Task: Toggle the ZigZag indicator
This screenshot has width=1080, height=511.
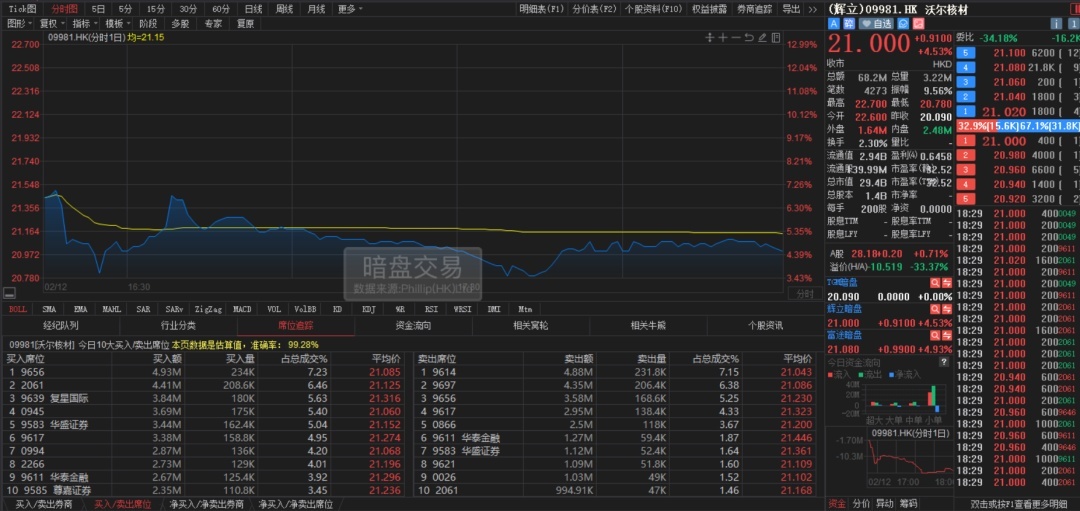Action: [209, 310]
